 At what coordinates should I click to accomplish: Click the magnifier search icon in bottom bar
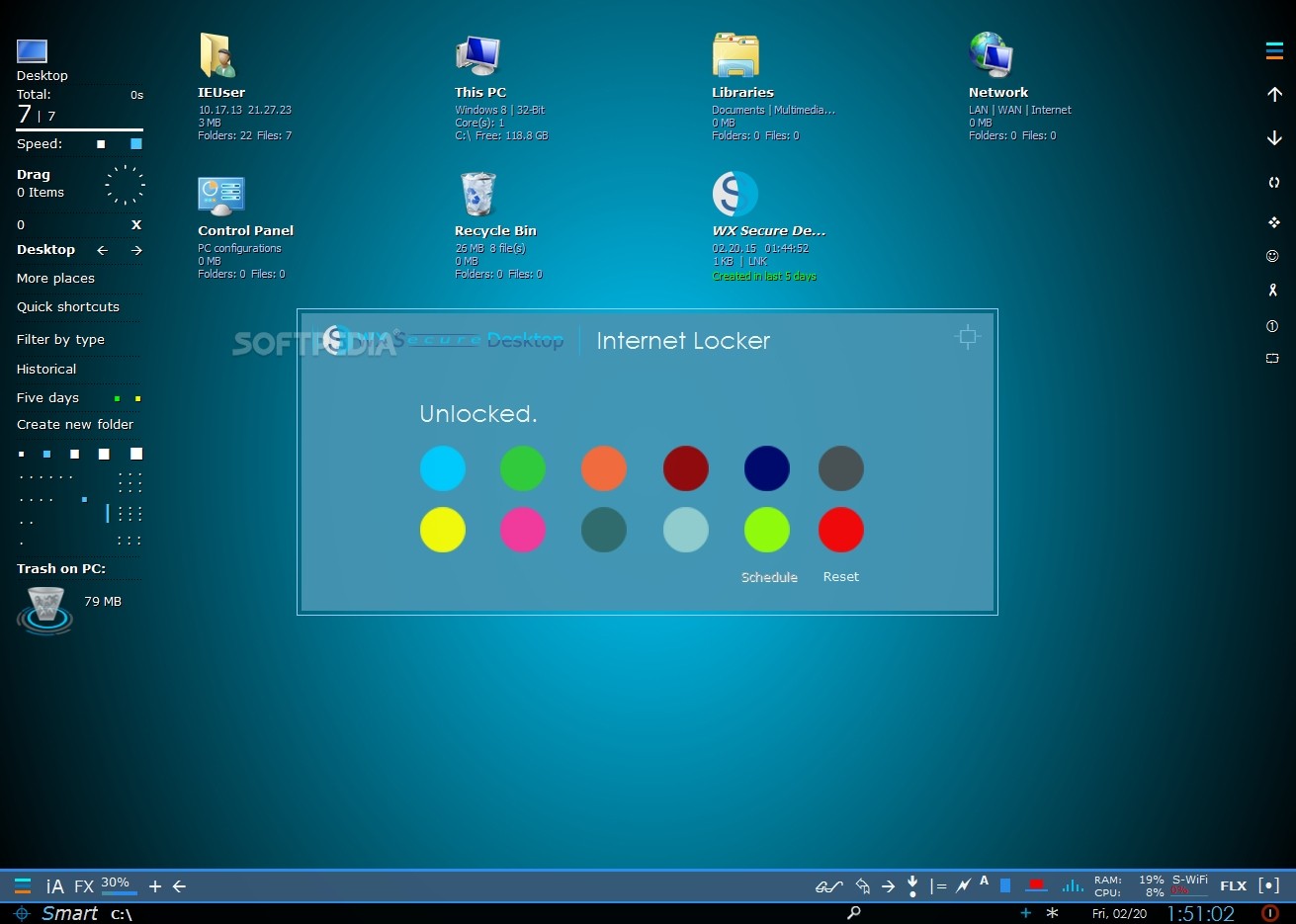[x=854, y=913]
